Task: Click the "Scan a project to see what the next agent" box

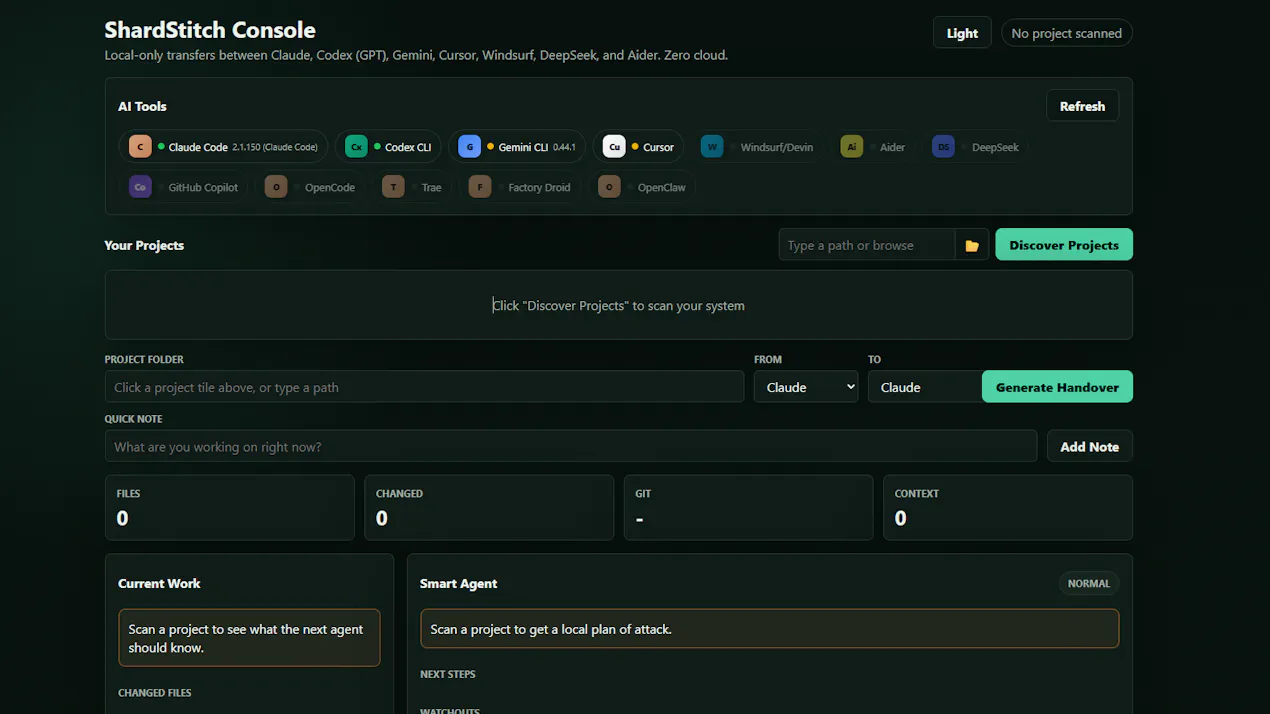Action: [x=249, y=638]
